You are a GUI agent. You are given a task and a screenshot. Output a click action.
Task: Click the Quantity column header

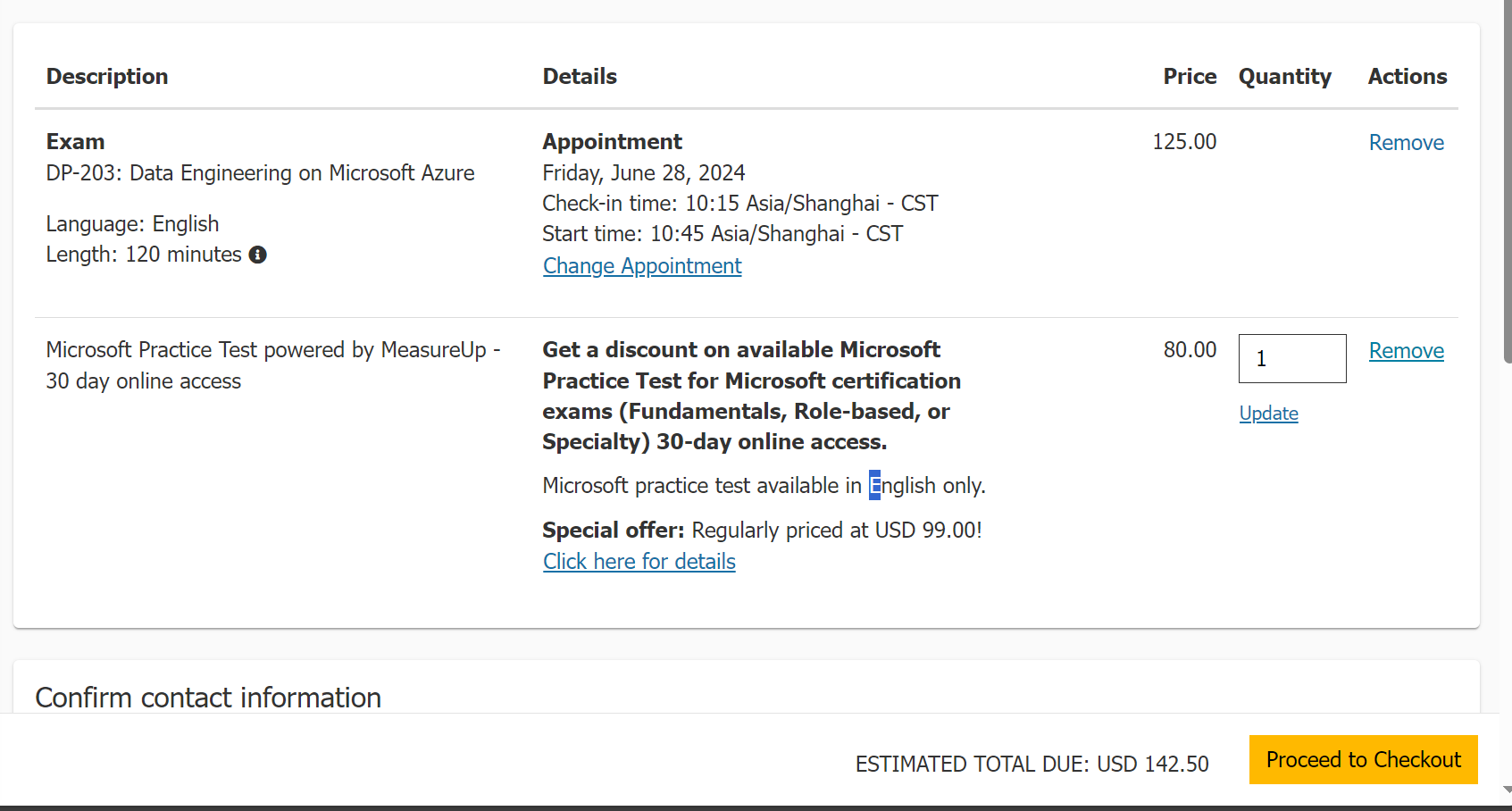coord(1284,77)
